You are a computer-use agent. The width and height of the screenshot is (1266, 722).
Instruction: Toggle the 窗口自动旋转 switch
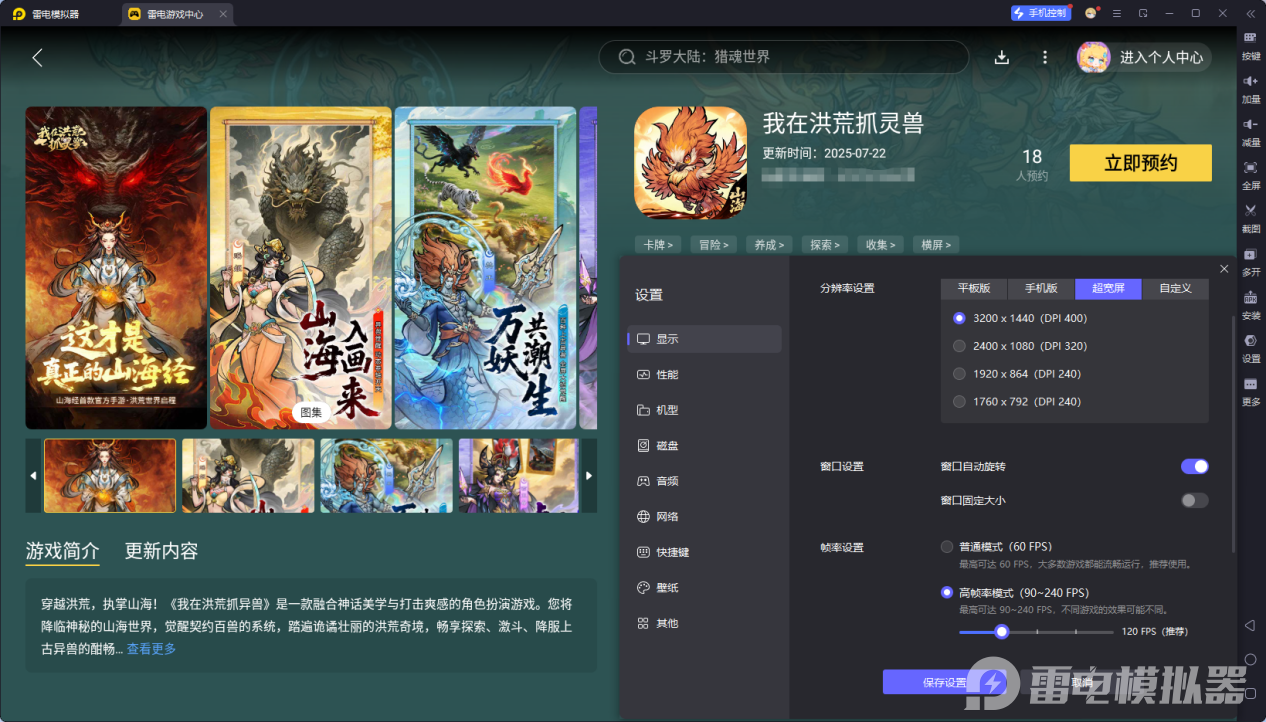pos(1194,467)
